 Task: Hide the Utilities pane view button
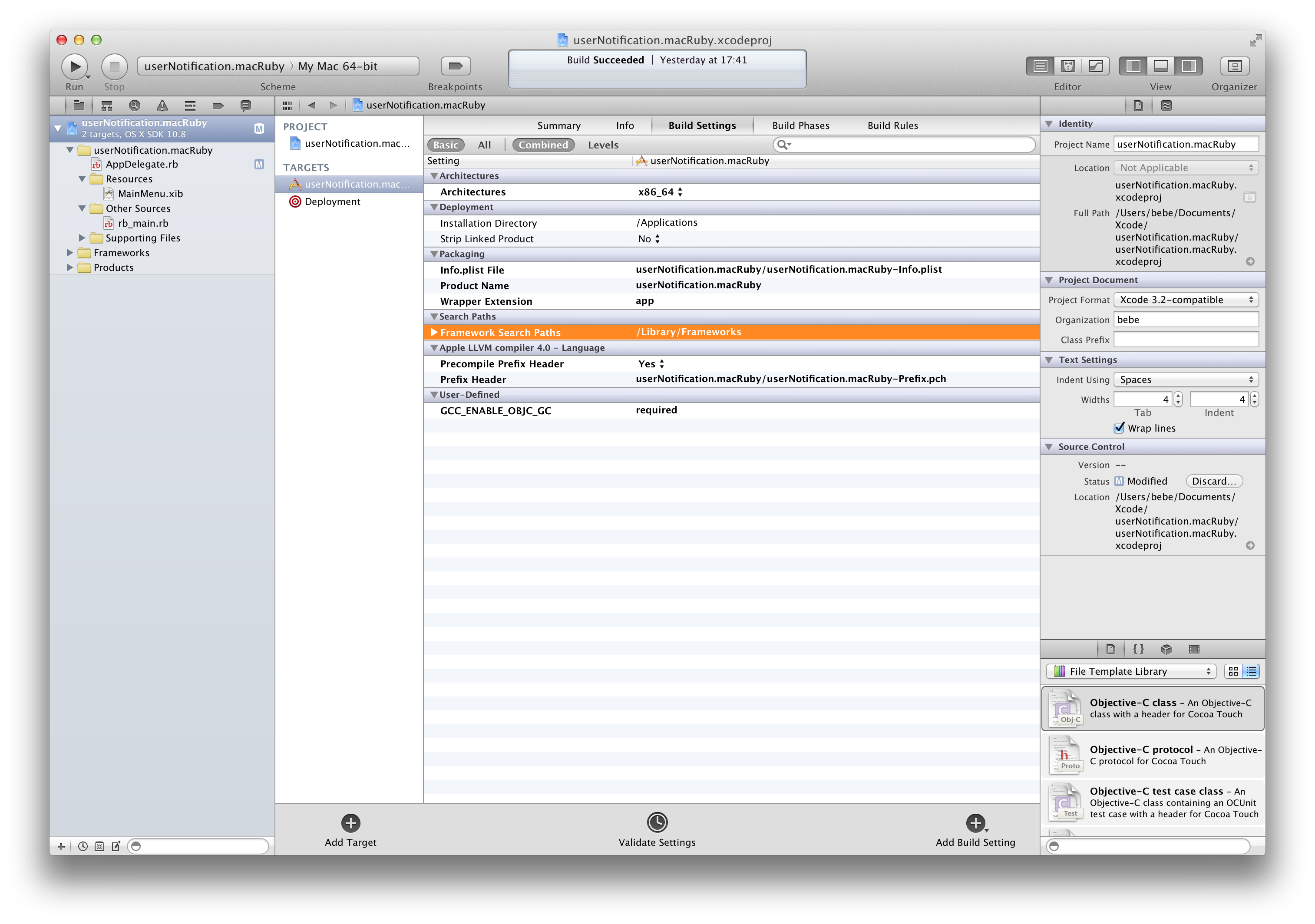coord(1189,66)
